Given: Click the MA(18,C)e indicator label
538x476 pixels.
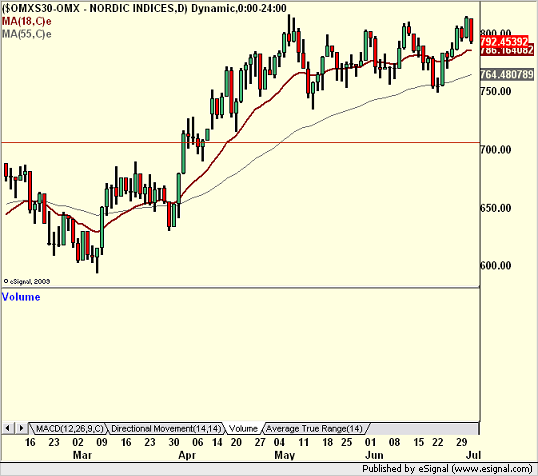Looking at the screenshot, I should [x=26, y=21].
